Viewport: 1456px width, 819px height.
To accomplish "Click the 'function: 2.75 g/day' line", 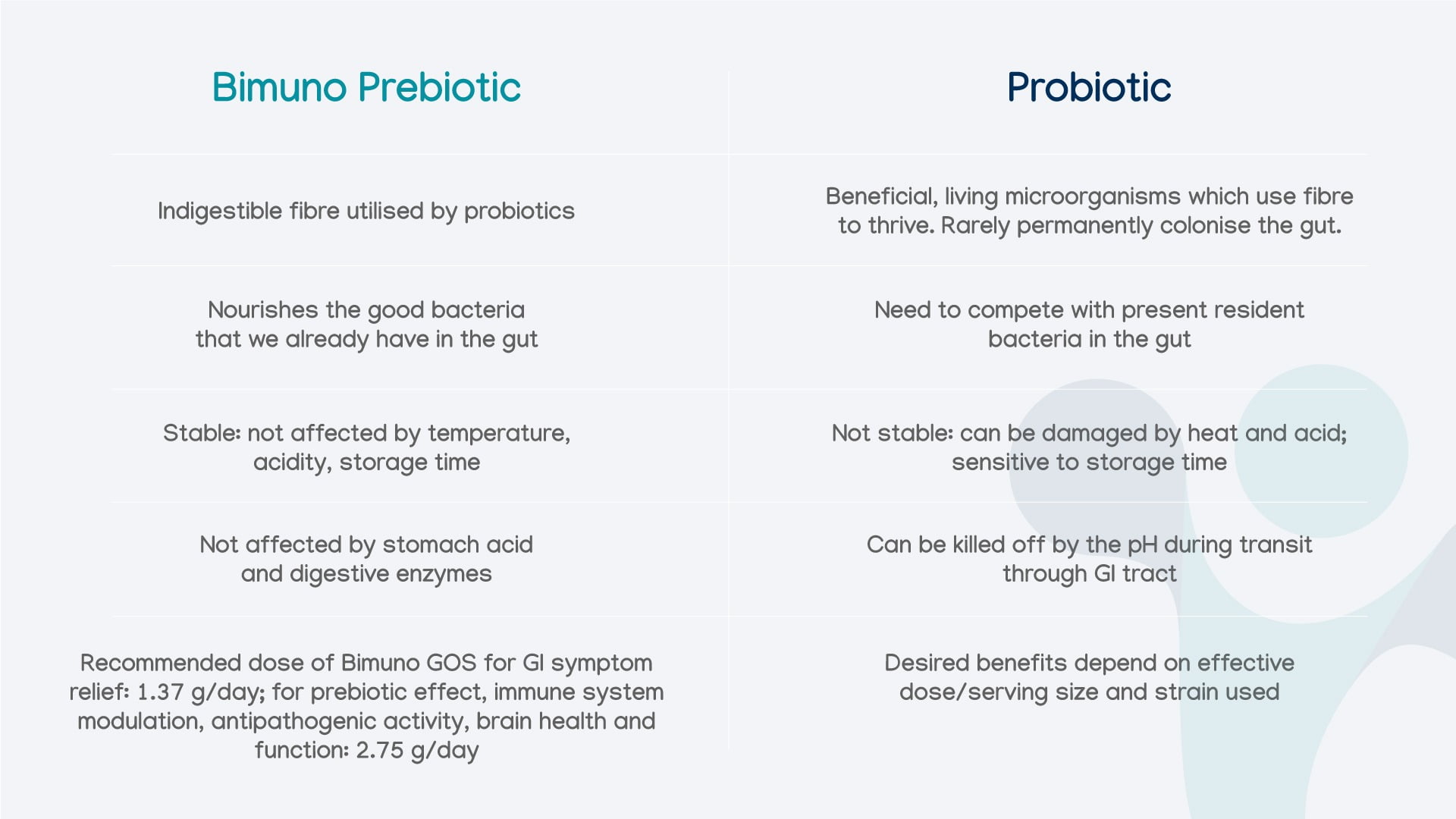I will click(366, 750).
